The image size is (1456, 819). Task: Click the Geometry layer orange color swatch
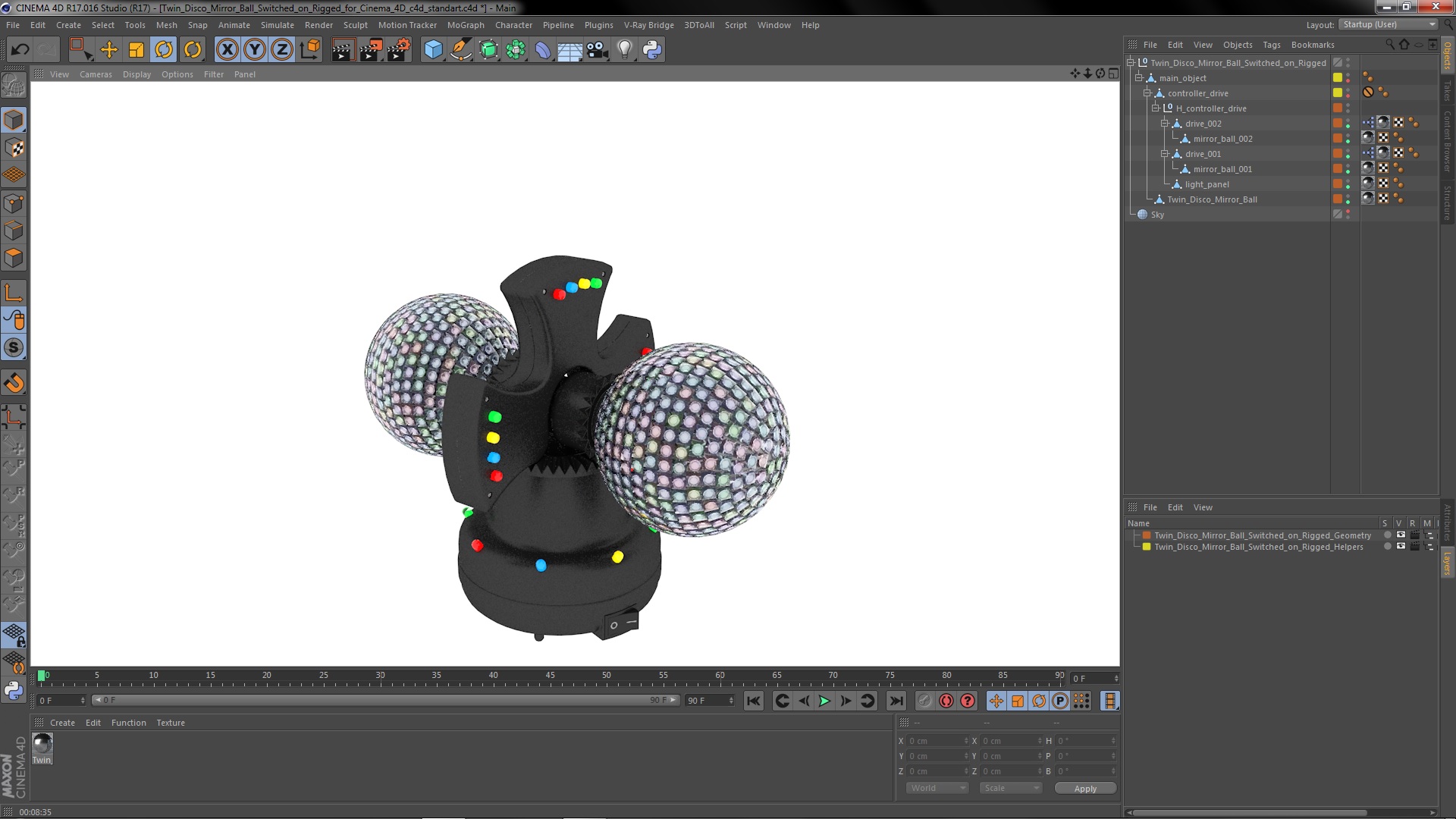[x=1147, y=535]
